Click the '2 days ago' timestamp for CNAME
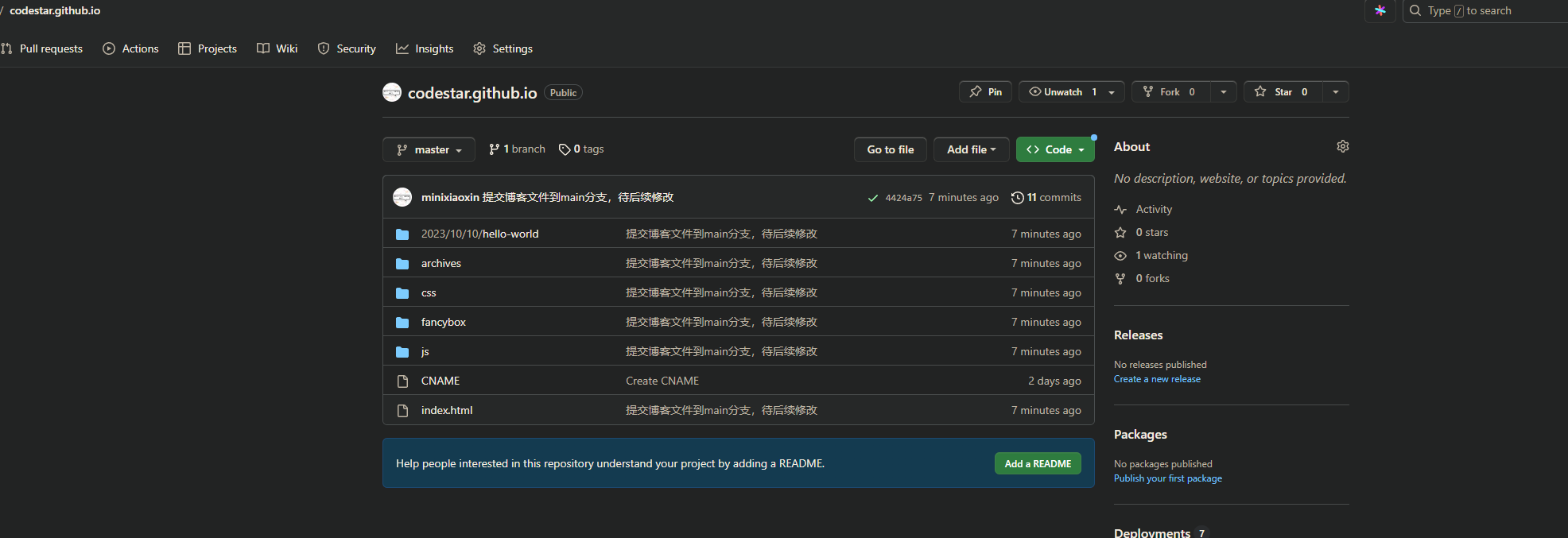This screenshot has width=1568, height=538. 1054,381
